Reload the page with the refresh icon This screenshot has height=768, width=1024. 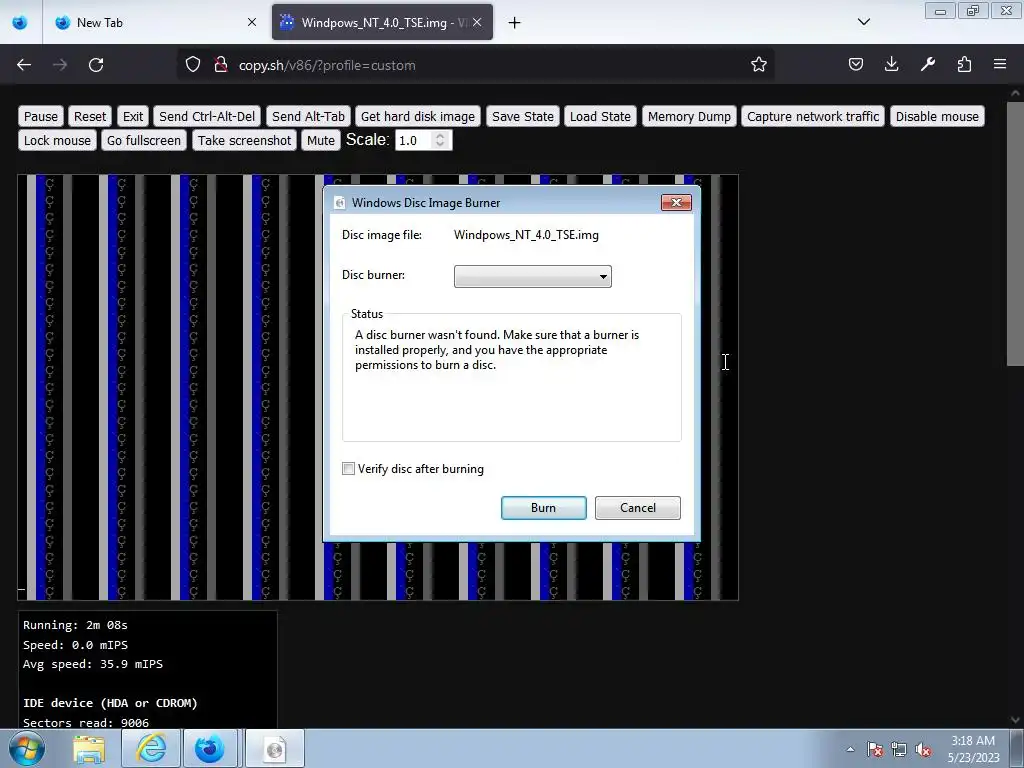96,65
